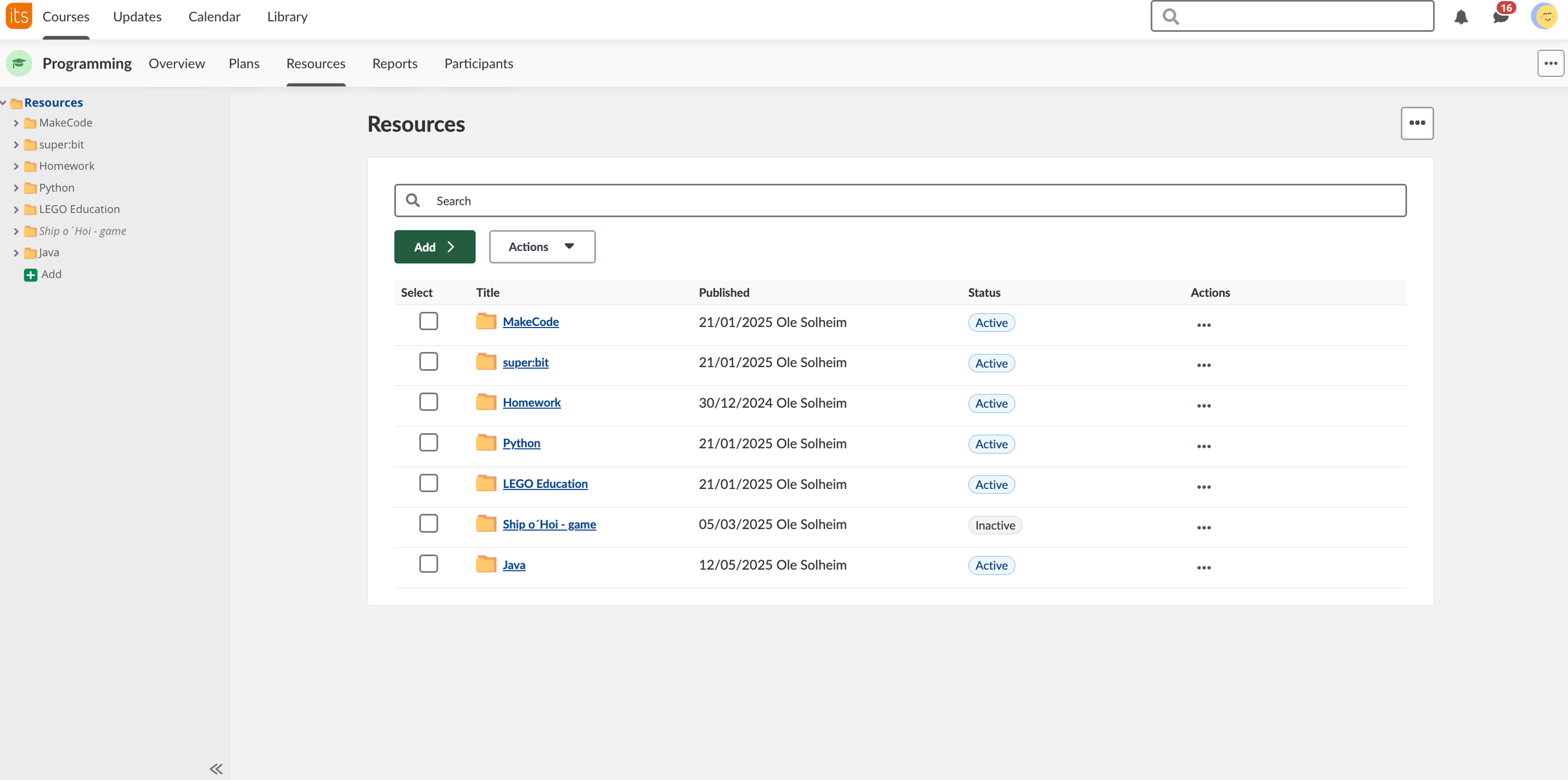Click the Add folder plus icon in sidebar
Viewport: 1568px width, 780px height.
pyautogui.click(x=30, y=274)
